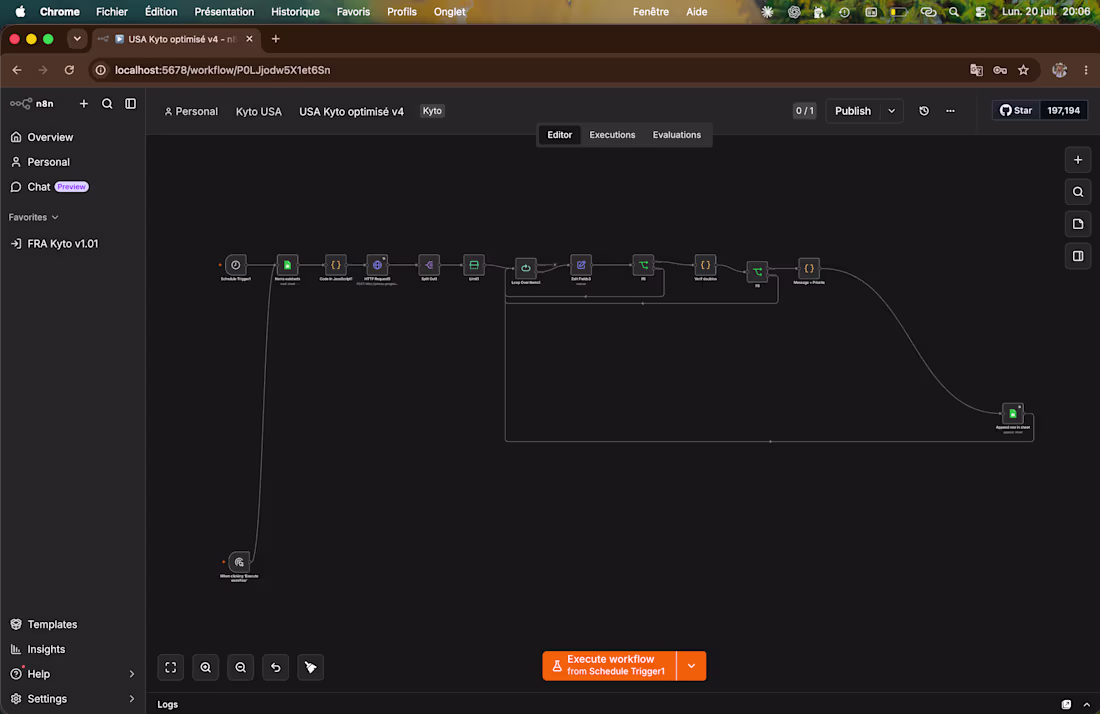Select the If node after Edit Fields3

tap(643, 265)
